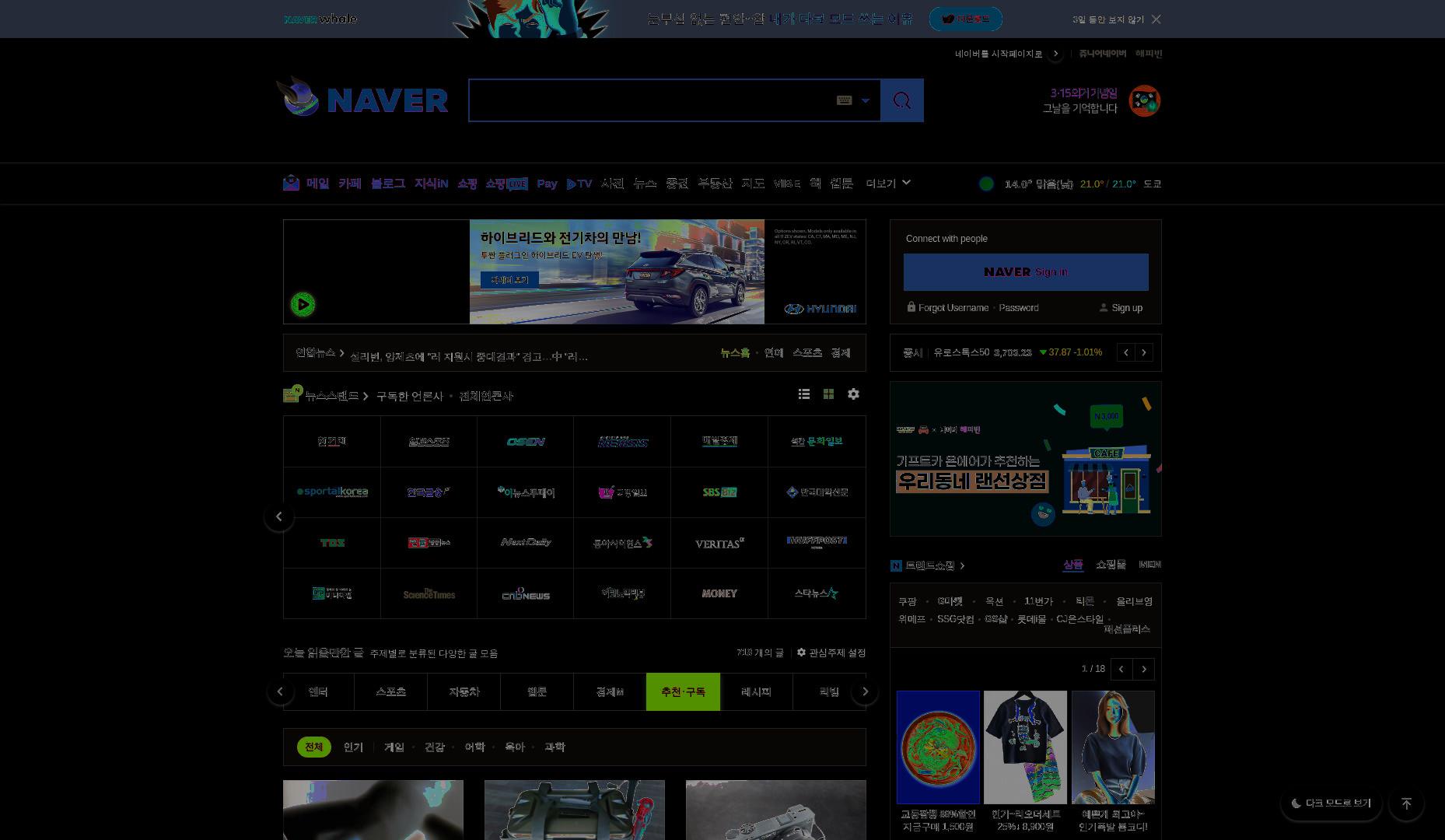The image size is (1445, 840).
Task: Open Pay service link
Action: point(547,184)
